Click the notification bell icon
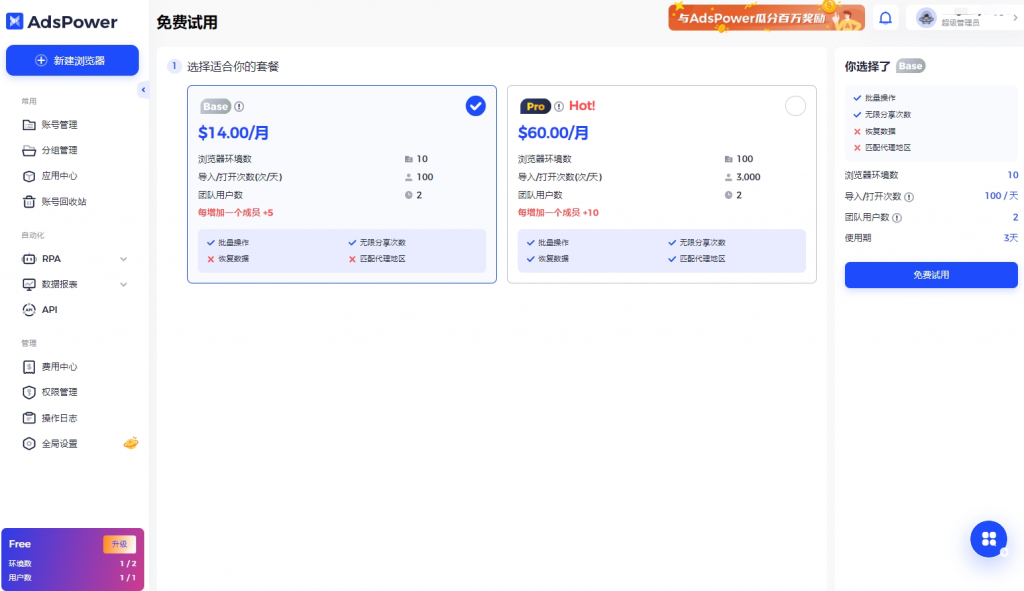The image size is (1024, 591). click(x=885, y=18)
